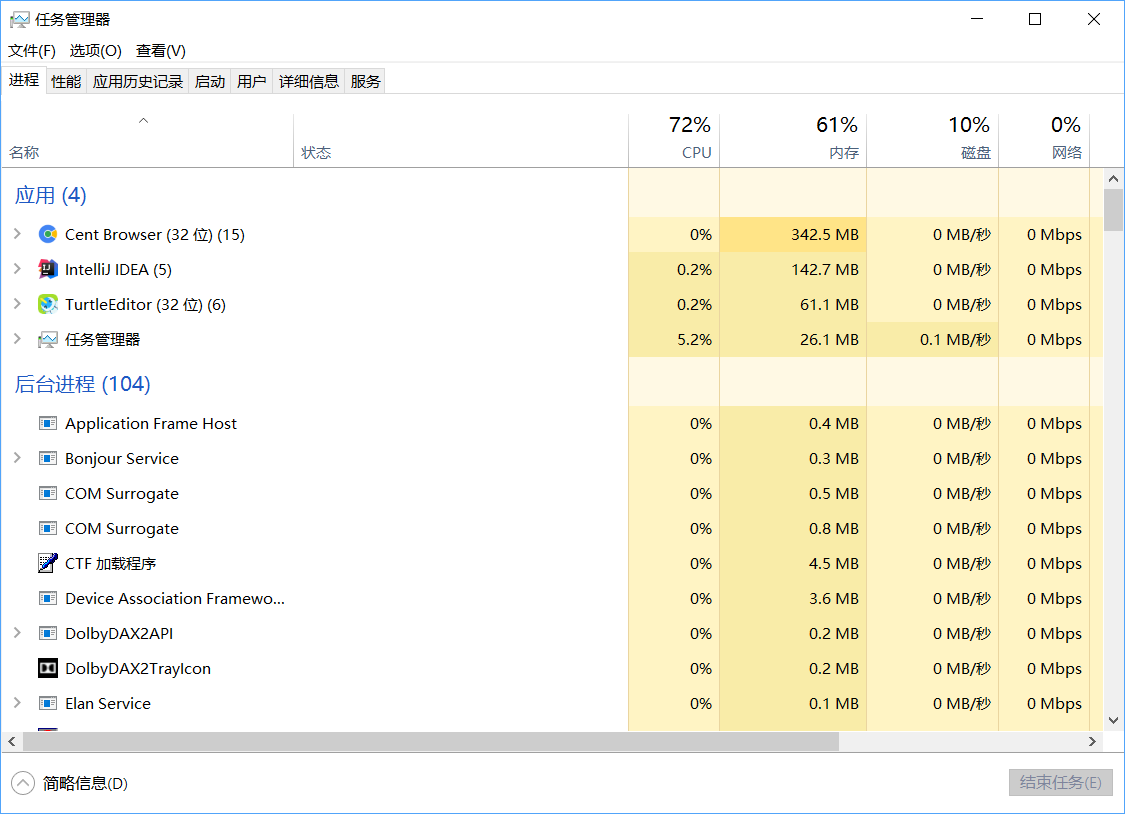The width and height of the screenshot is (1125, 814).
Task: Expand the DolbyDAX2API entry
Action: (17, 633)
